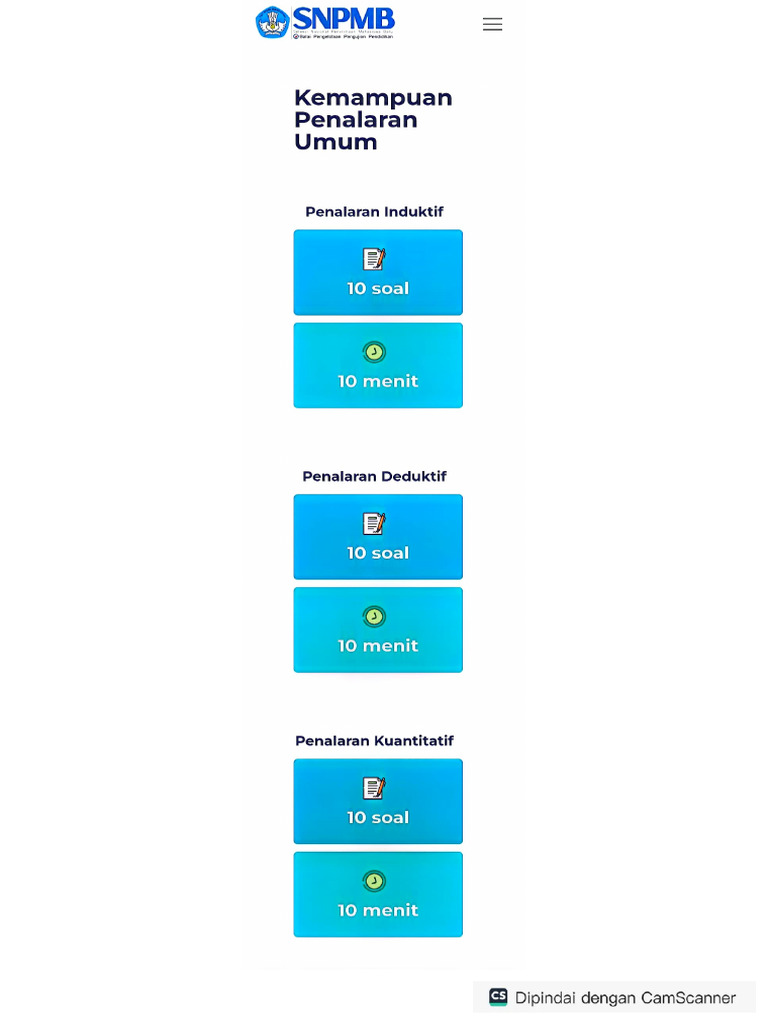Click the "Dipindai dengan CamScanner" watermark text
This screenshot has width=768, height=1024.
625,998
